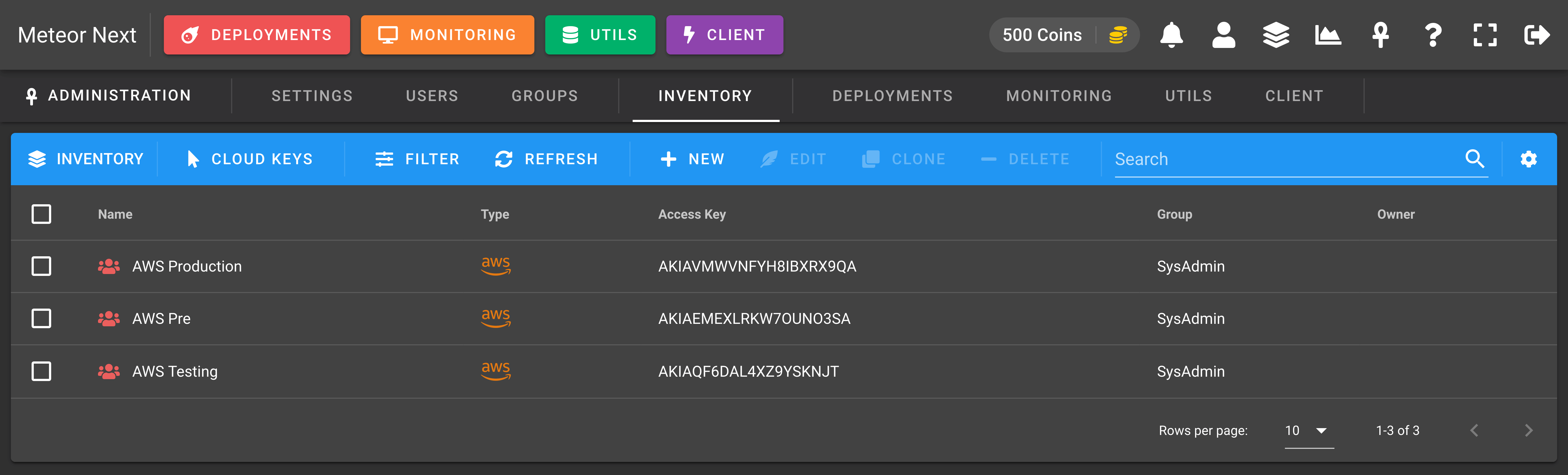Click SysAdmin group in AWS Production row
The width and height of the screenshot is (1568, 475).
tap(1191, 266)
